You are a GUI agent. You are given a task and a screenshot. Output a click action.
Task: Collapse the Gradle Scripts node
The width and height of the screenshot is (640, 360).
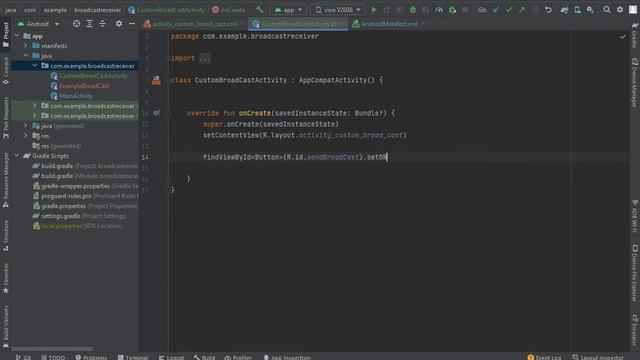click(17, 156)
